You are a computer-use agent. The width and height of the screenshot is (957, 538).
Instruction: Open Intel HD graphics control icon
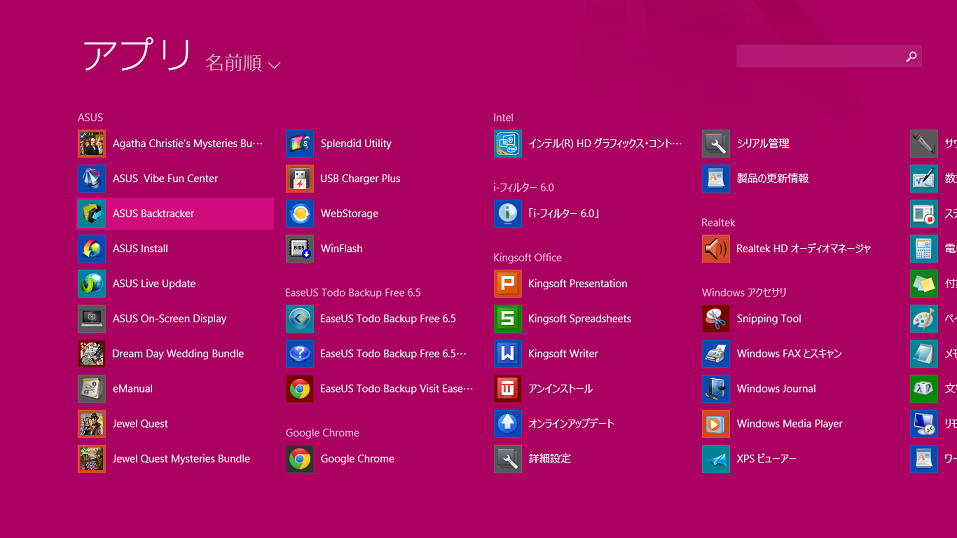[508, 144]
